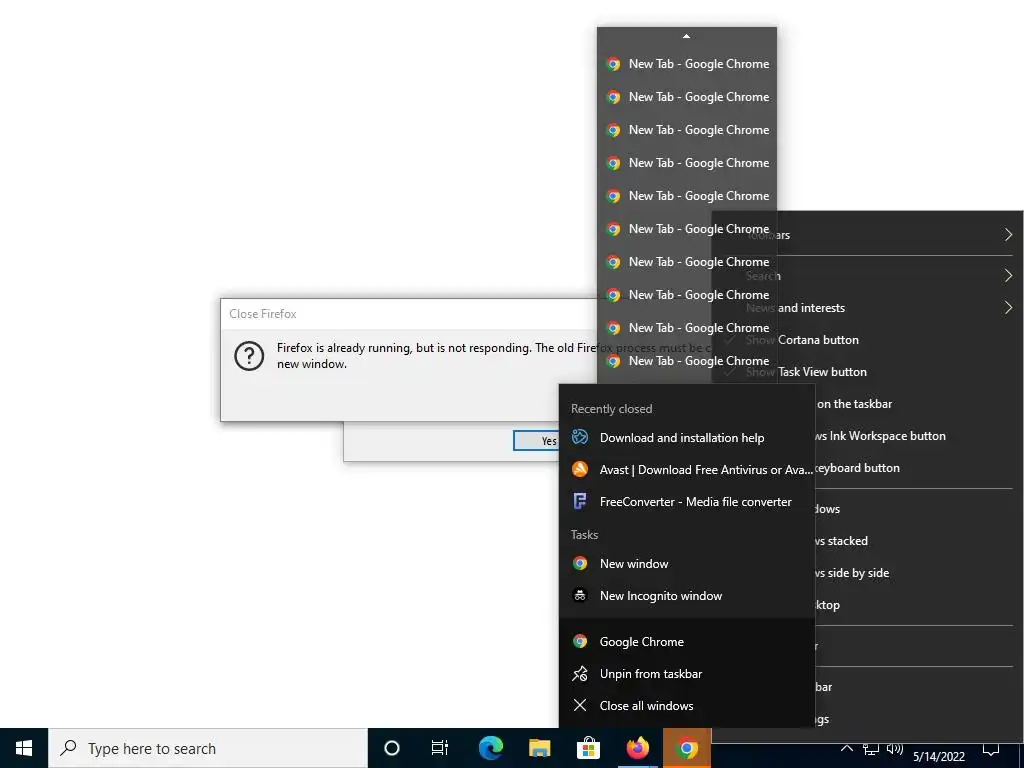The height and width of the screenshot is (768, 1024).
Task: Open File Explorer from the taskbar
Action: [539, 748]
